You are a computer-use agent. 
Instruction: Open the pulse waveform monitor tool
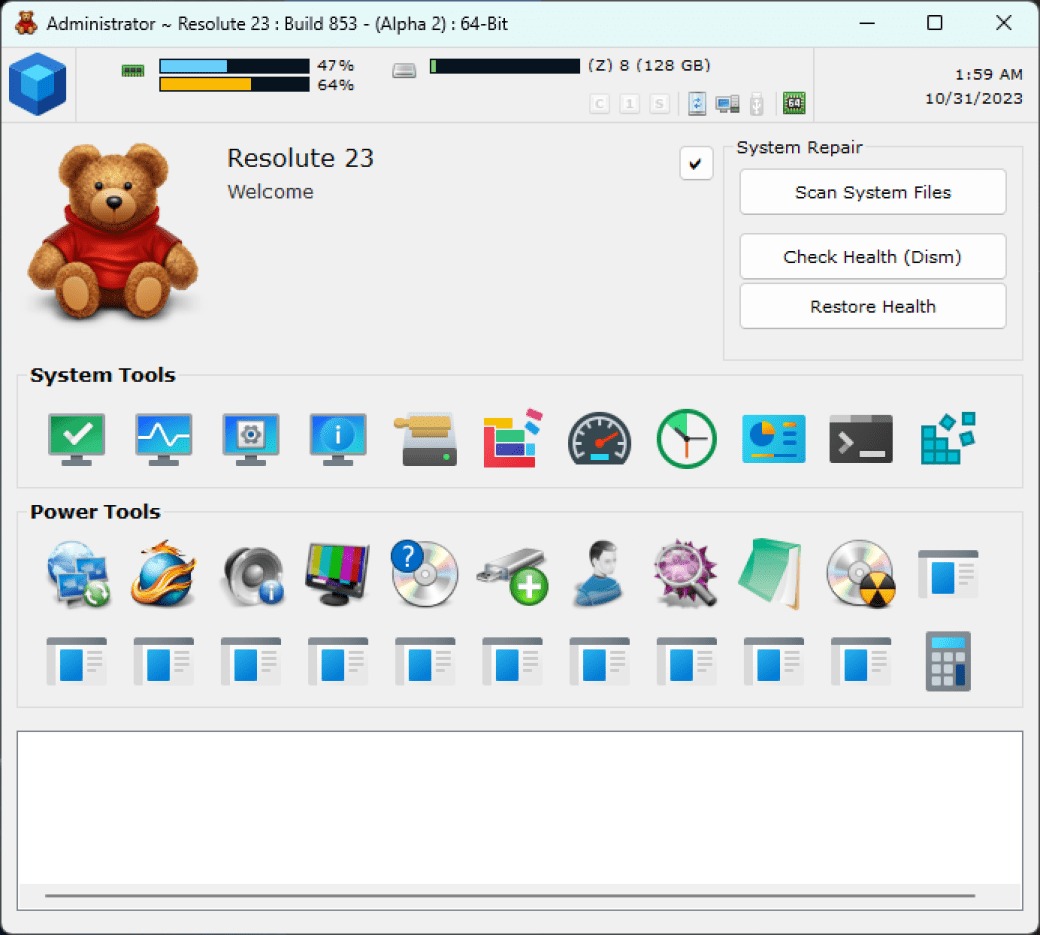[164, 439]
